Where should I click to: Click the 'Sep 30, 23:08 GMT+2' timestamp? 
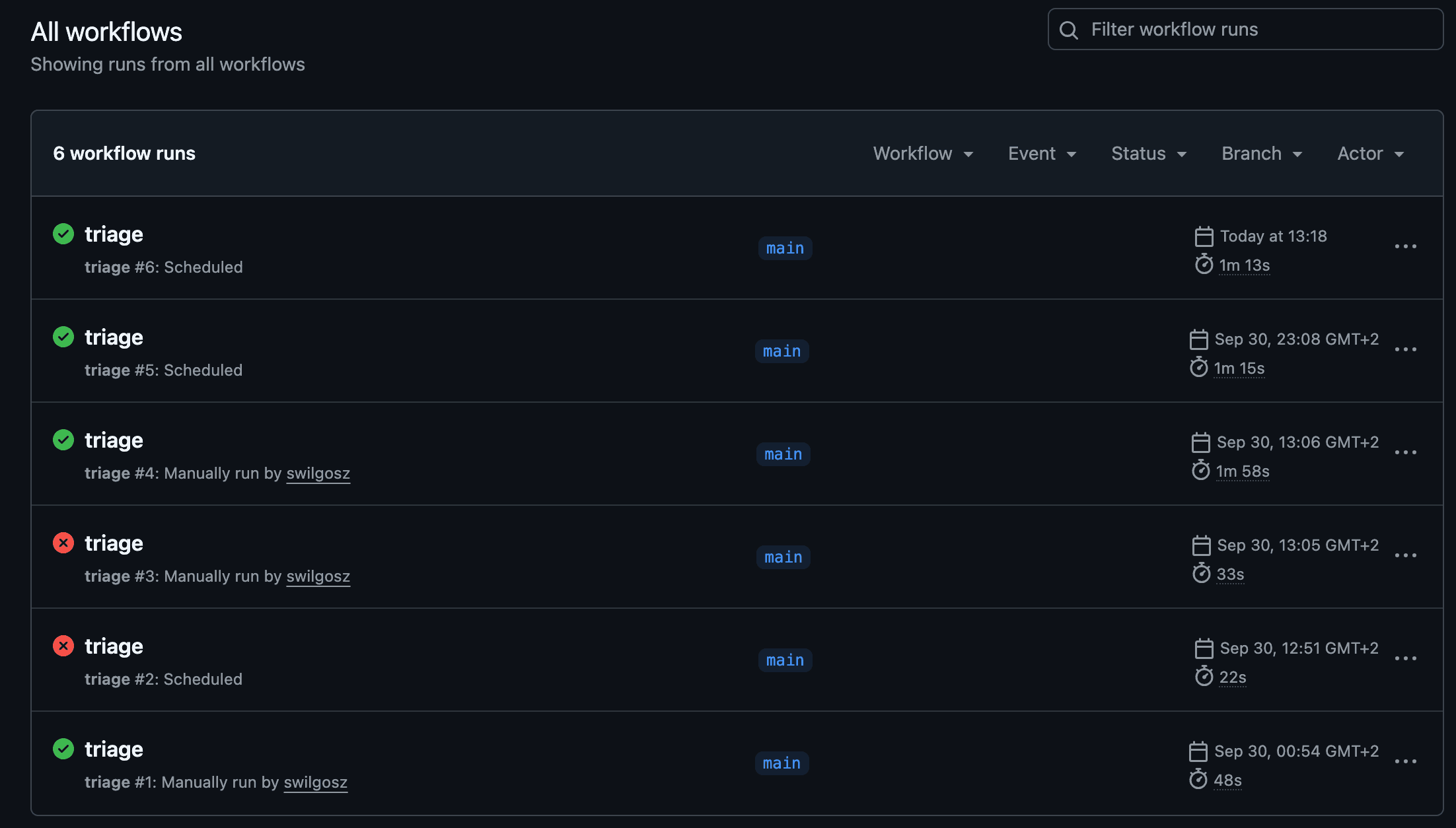click(1297, 339)
